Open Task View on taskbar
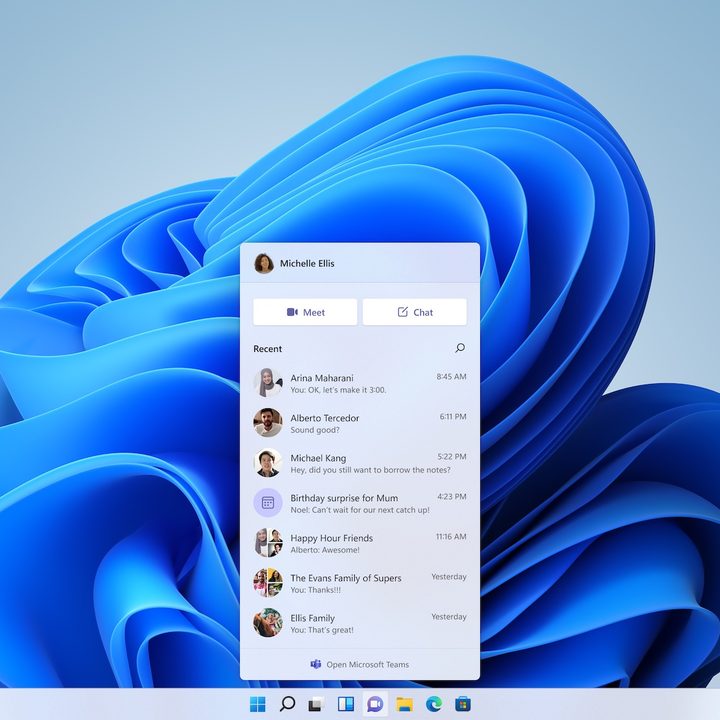Image resolution: width=720 pixels, height=720 pixels. (x=316, y=703)
